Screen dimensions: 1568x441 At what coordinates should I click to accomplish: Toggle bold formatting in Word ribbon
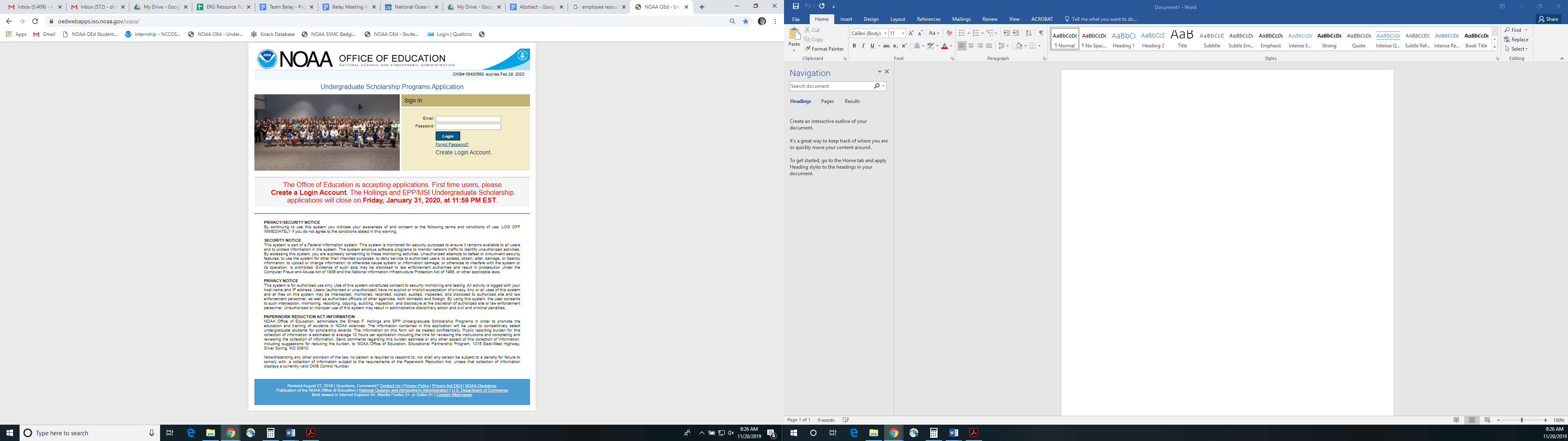coord(854,46)
